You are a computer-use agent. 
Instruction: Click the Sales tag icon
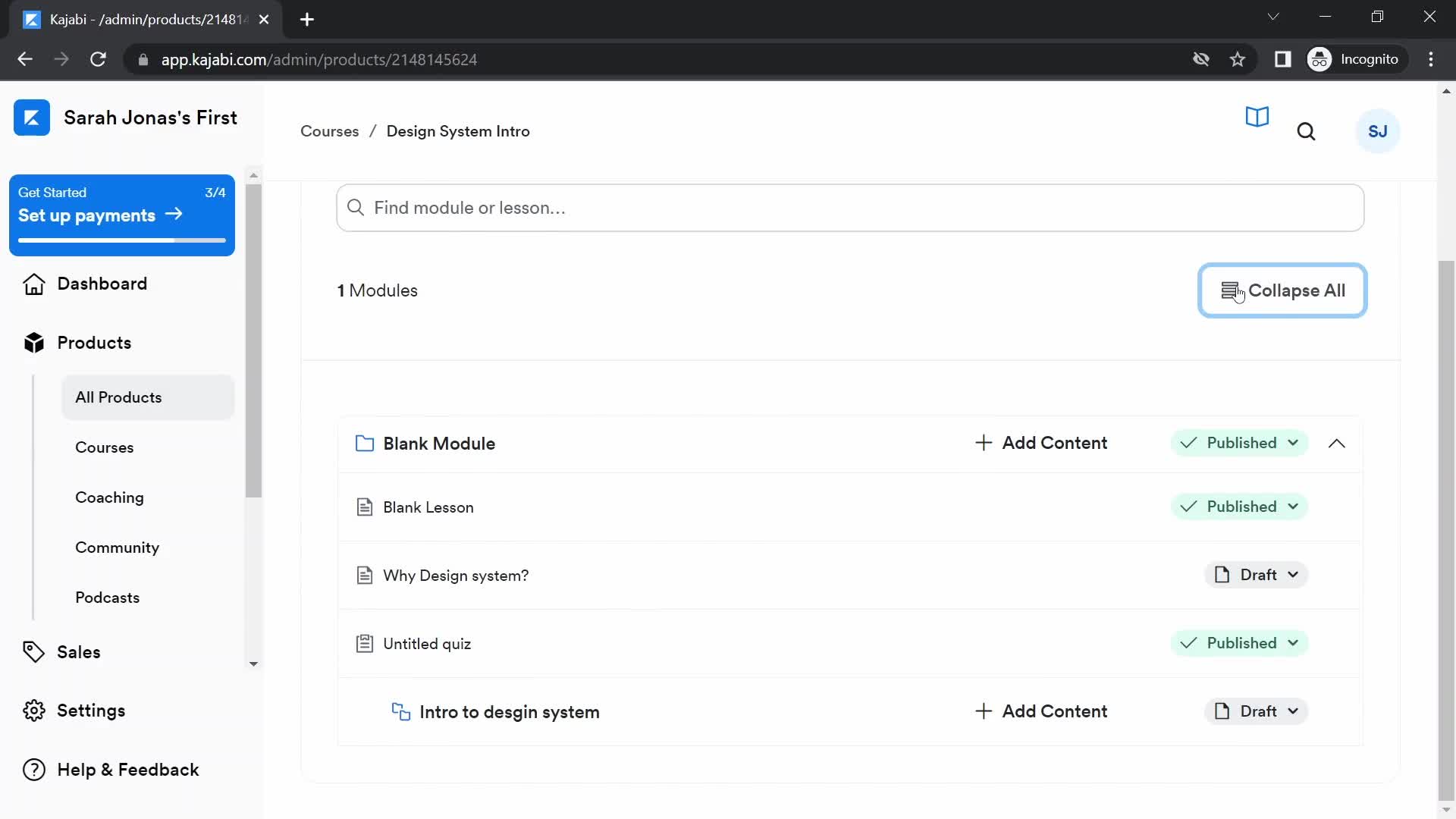pyautogui.click(x=34, y=652)
